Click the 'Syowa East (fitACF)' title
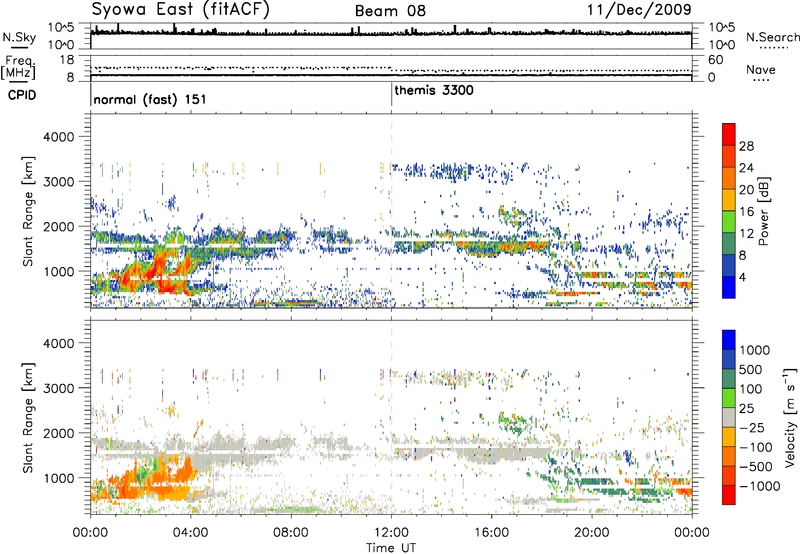The height and width of the screenshot is (554, 800). tap(181, 10)
